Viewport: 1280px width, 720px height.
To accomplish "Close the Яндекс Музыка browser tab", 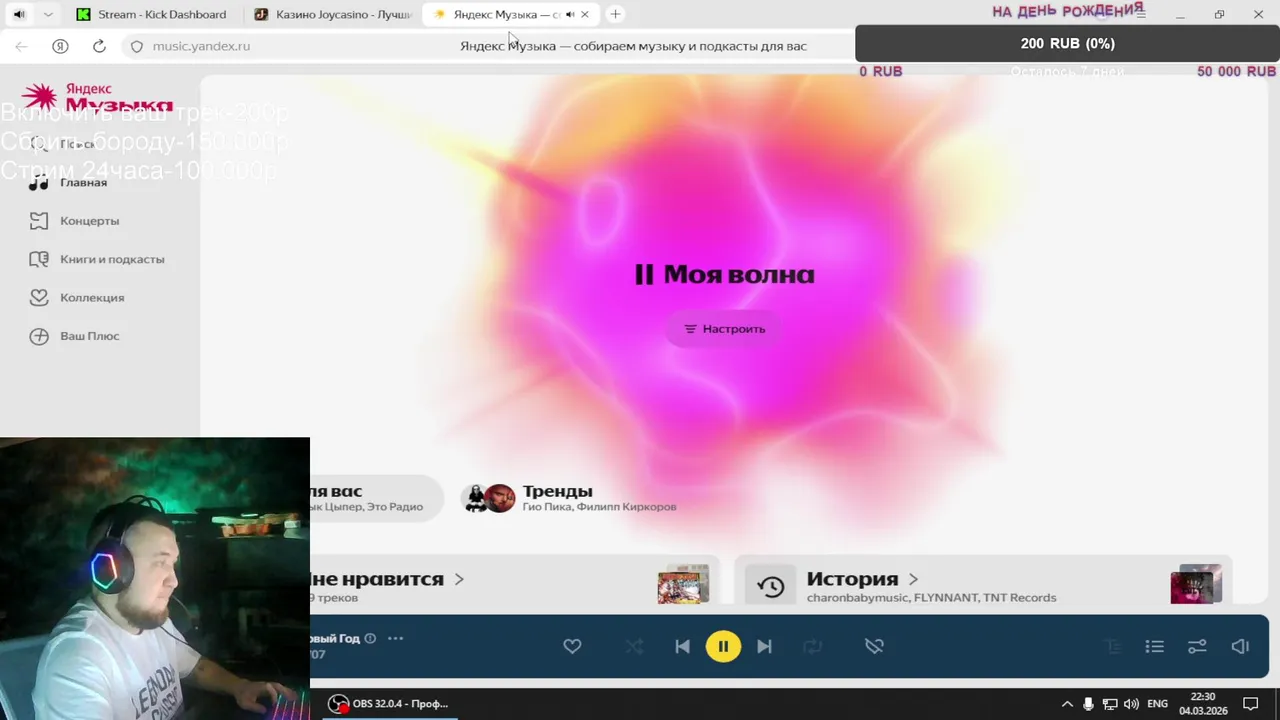I will (585, 14).
